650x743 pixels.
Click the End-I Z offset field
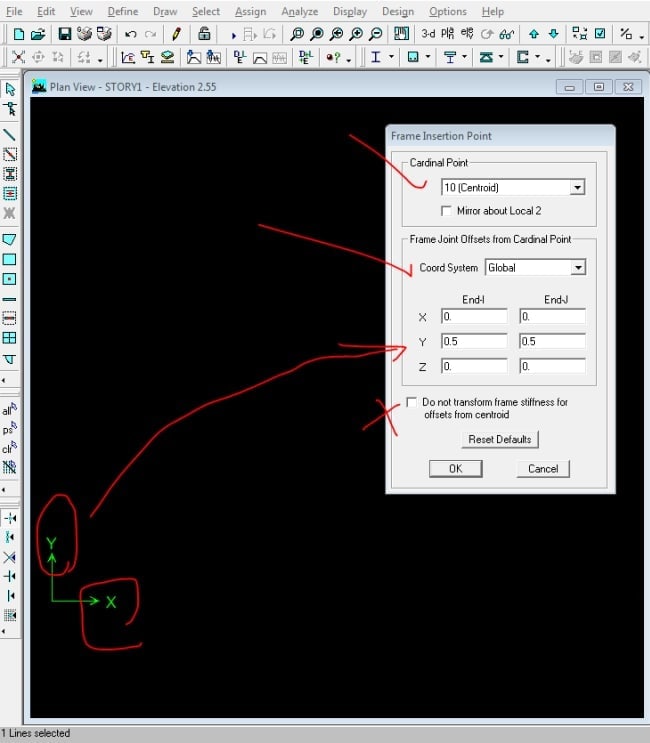point(474,366)
